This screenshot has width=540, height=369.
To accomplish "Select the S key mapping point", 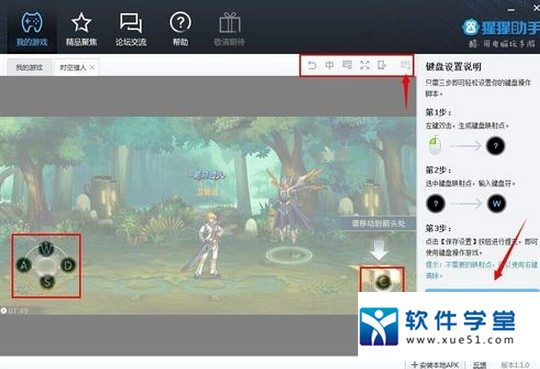I will coord(47,282).
